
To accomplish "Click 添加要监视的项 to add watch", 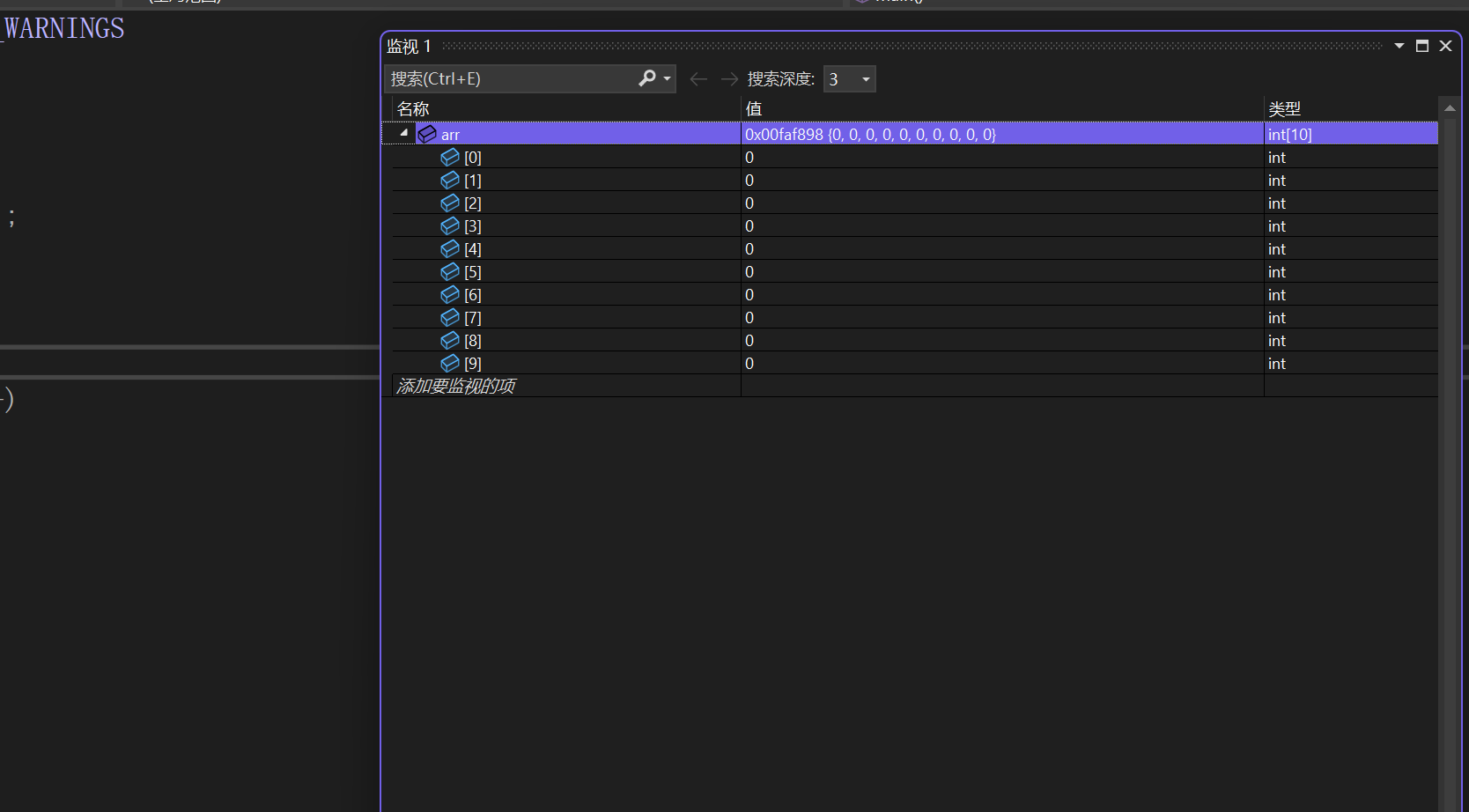I will coord(456,386).
